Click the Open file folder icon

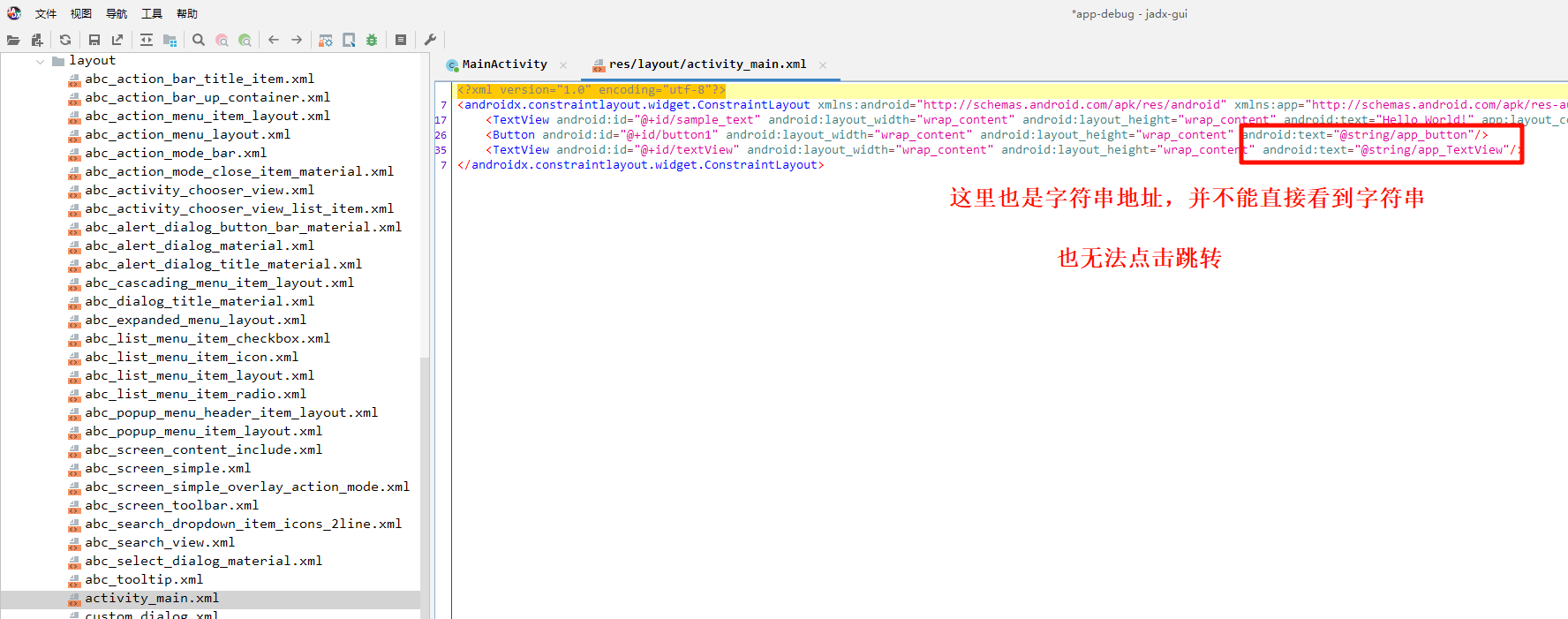point(13,40)
